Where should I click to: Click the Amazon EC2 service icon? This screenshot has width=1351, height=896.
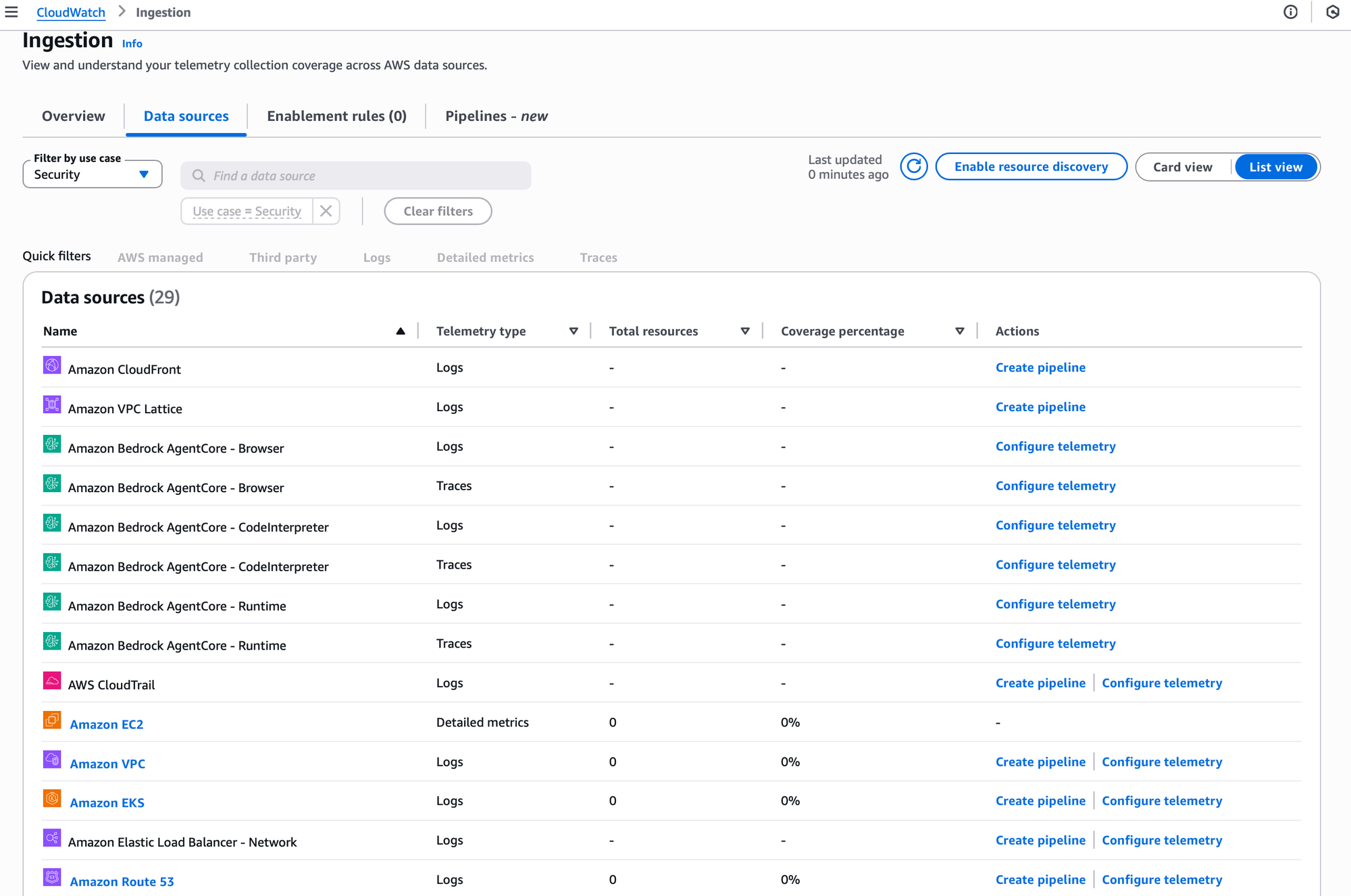pyautogui.click(x=52, y=720)
